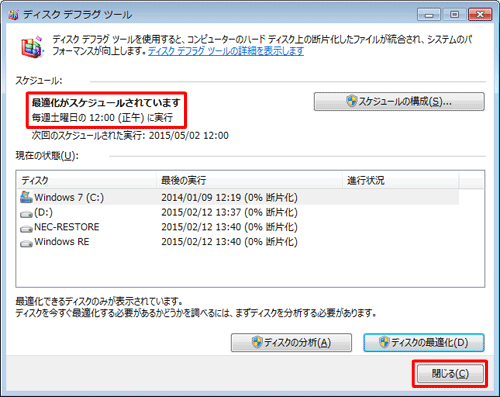Click the Windows 7 (C:) drive icon

coord(26,197)
